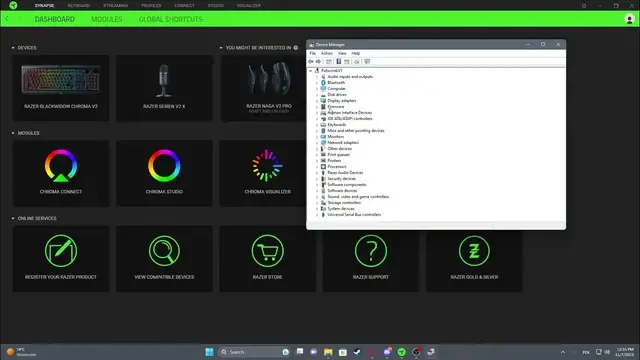Open the Razer Seiren V2 X microphone card
This screenshot has height=360, width=640.
[164, 88]
